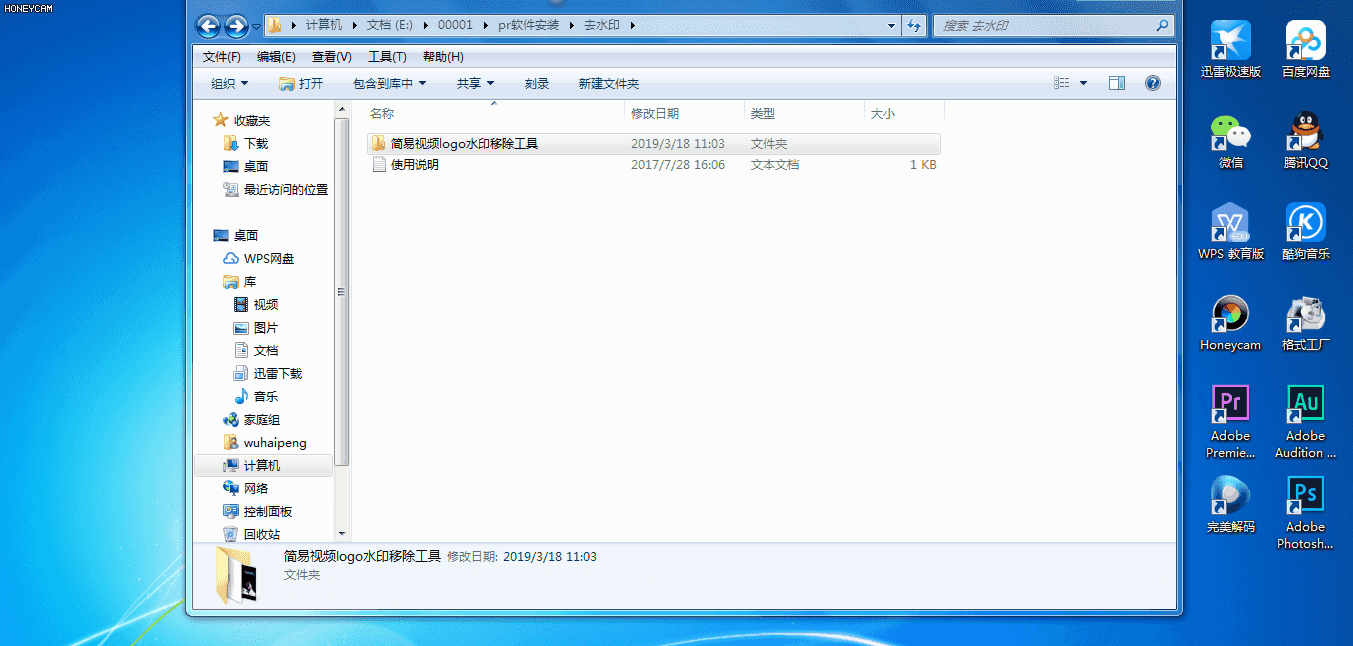The width and height of the screenshot is (1353, 646).
Task: Click 新建文件夹 button
Action: click(x=609, y=84)
